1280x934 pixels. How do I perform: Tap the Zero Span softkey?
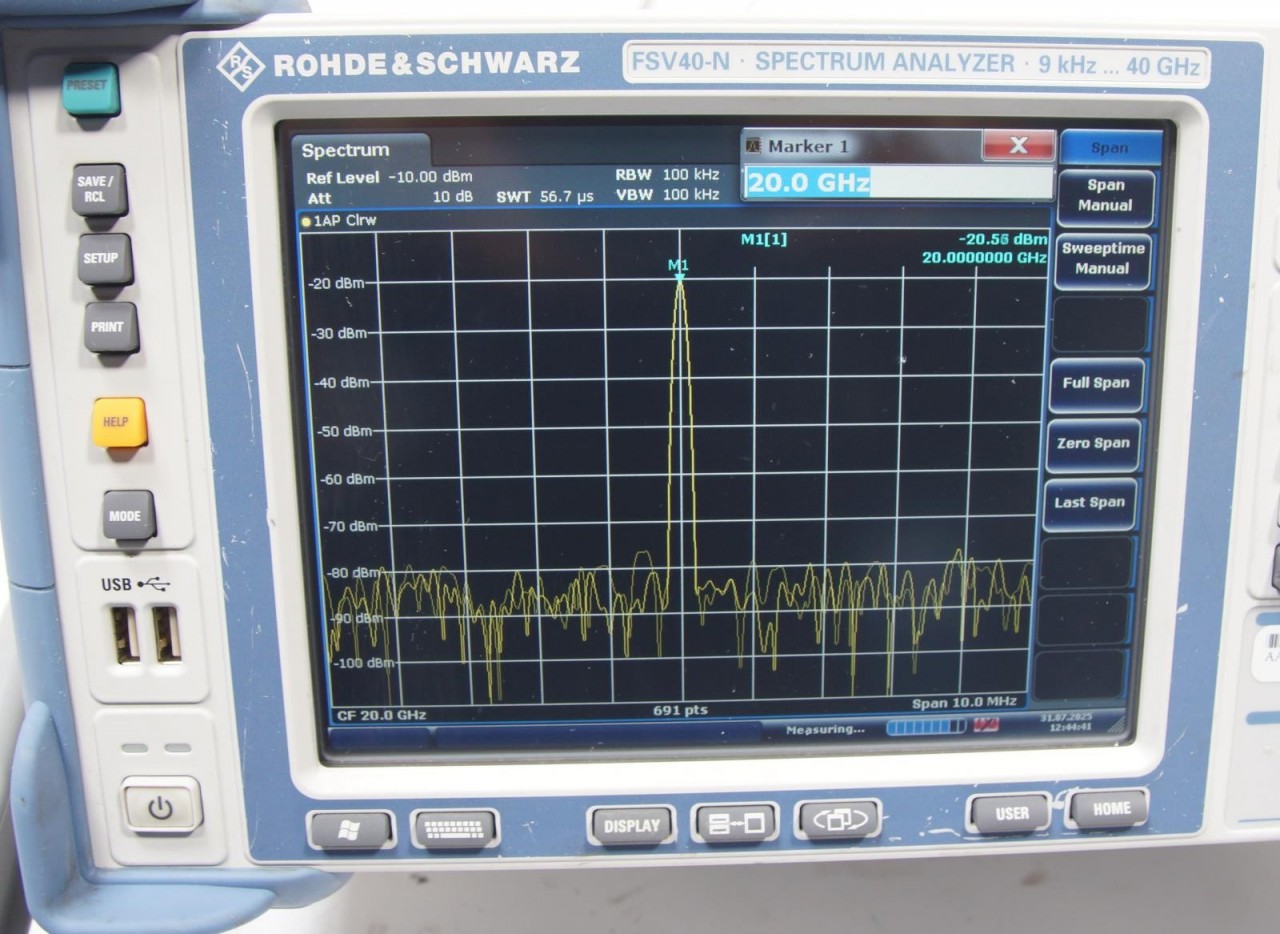tap(1094, 444)
